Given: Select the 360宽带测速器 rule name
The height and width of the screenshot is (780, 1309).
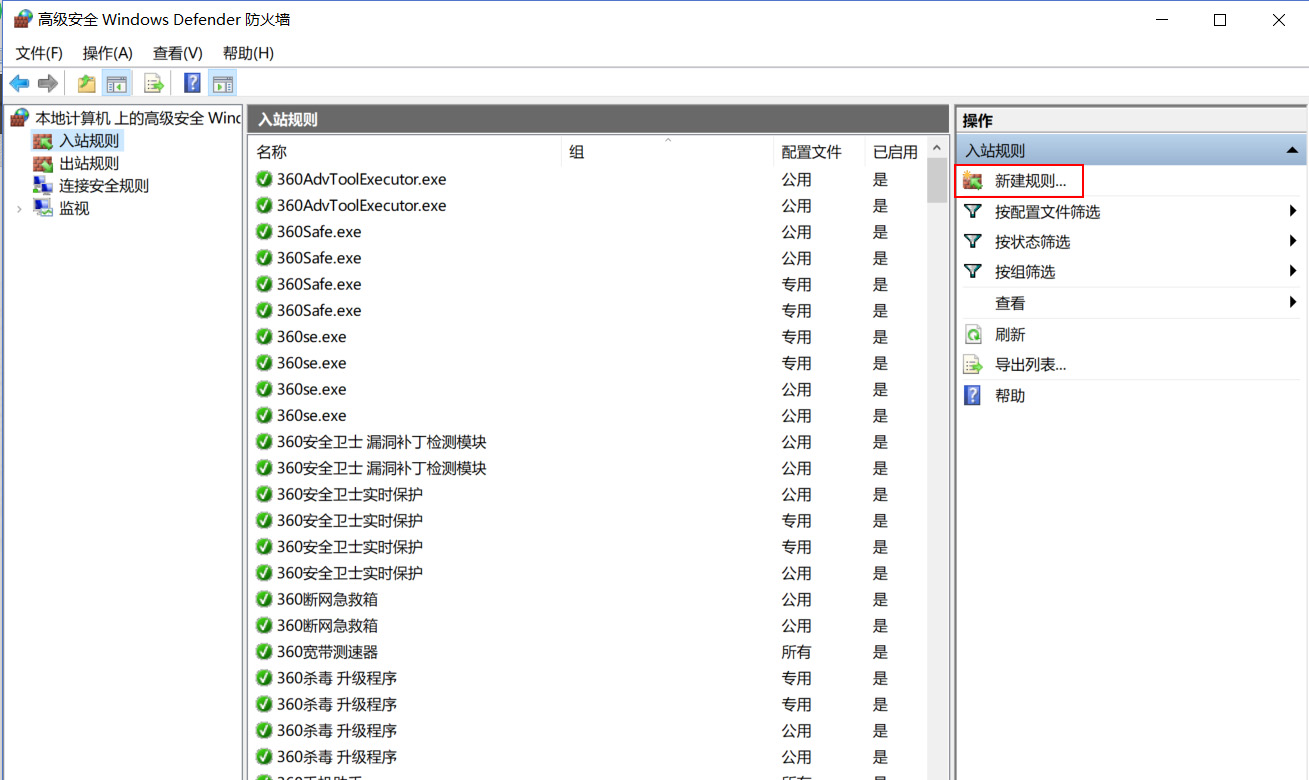Looking at the screenshot, I should coord(327,652).
